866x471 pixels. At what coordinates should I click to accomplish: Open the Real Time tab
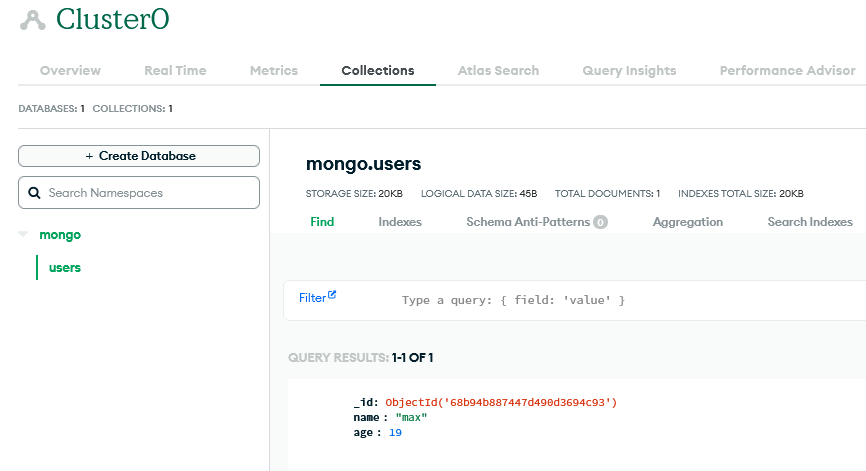[175, 71]
